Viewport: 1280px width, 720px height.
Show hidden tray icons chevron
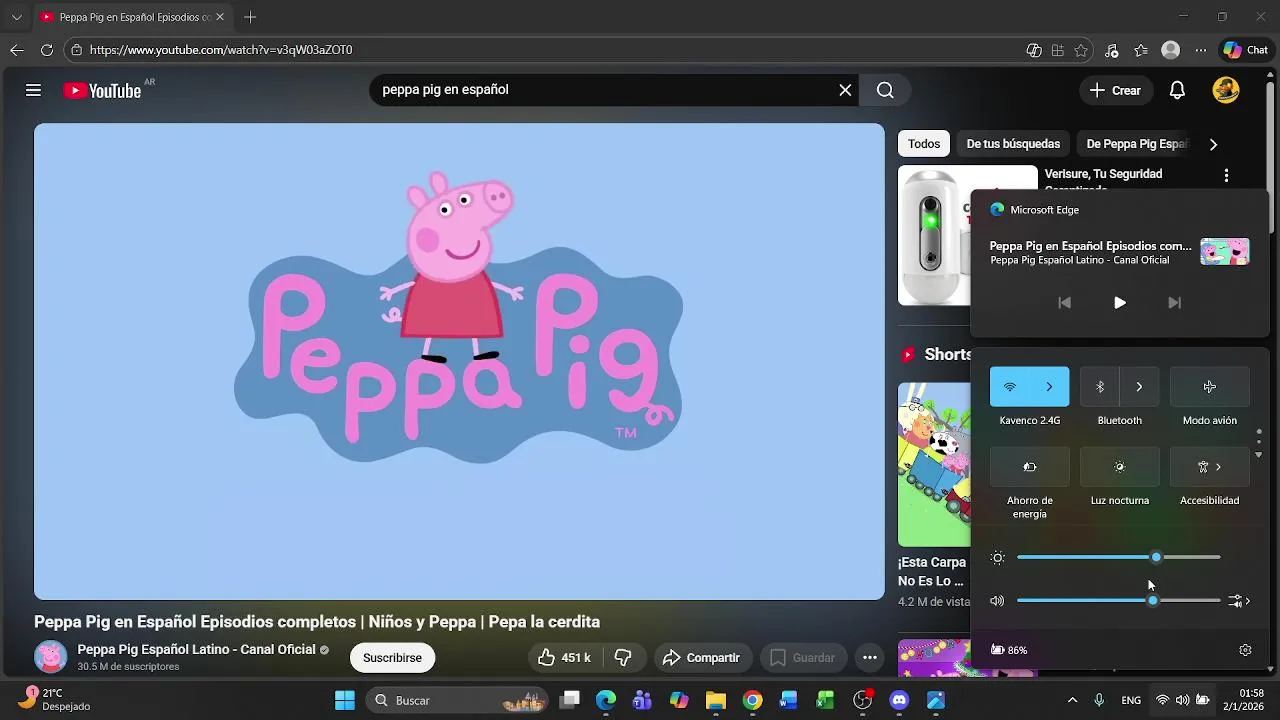(x=1072, y=701)
